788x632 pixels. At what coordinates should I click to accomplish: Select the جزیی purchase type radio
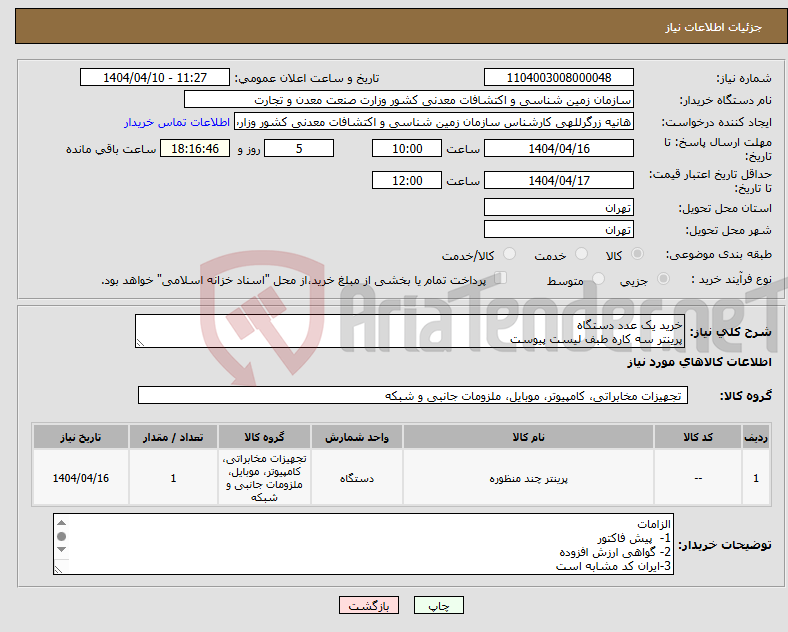tap(663, 279)
